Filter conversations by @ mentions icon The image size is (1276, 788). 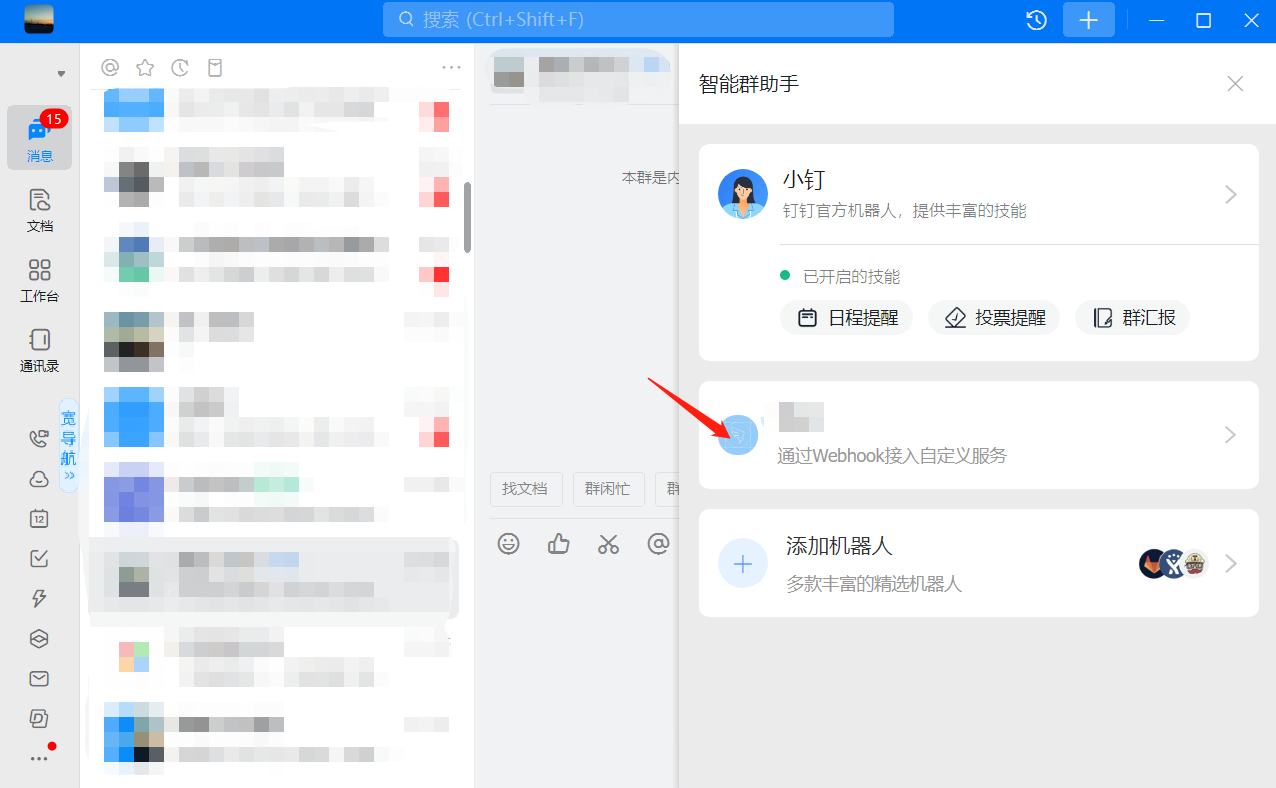click(110, 68)
